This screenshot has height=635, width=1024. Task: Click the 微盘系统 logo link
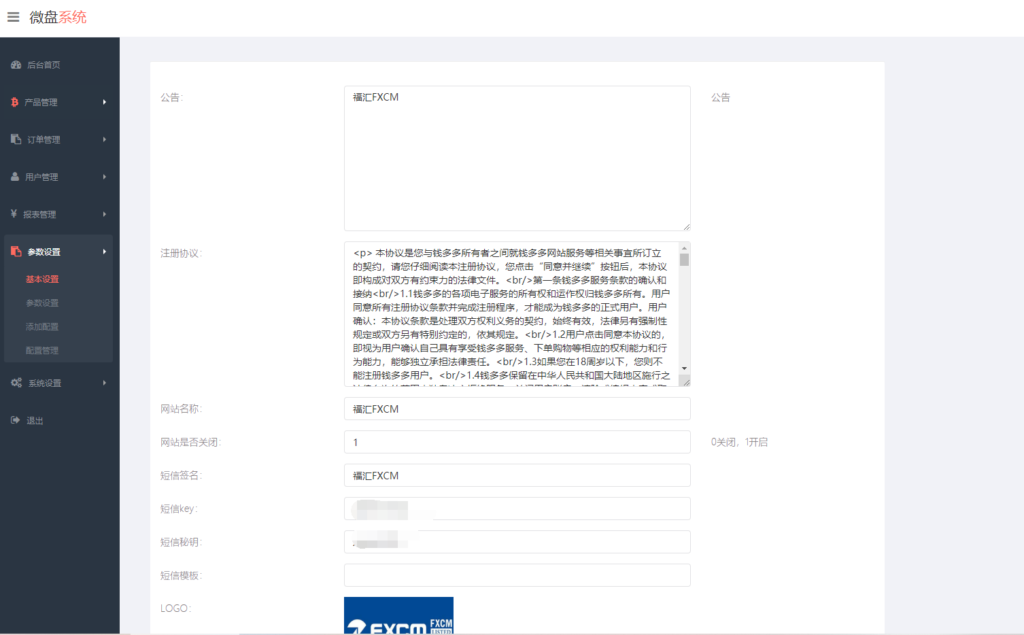point(58,17)
